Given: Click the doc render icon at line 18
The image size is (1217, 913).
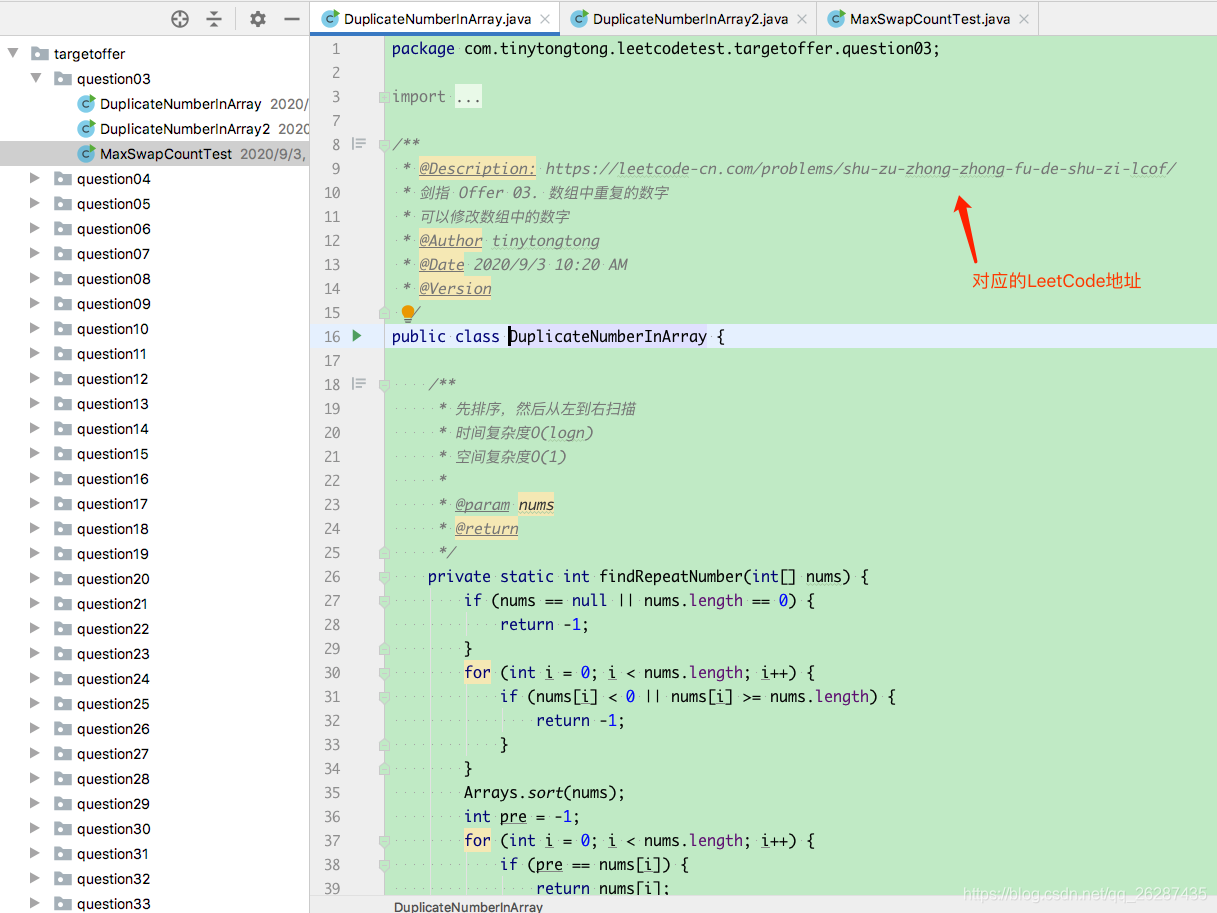Looking at the screenshot, I should (x=359, y=384).
